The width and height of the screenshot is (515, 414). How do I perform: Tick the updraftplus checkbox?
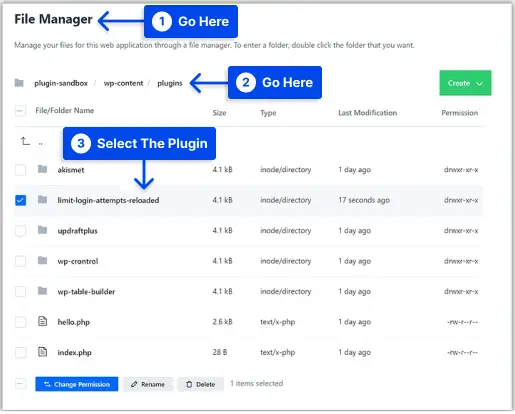coord(20,231)
